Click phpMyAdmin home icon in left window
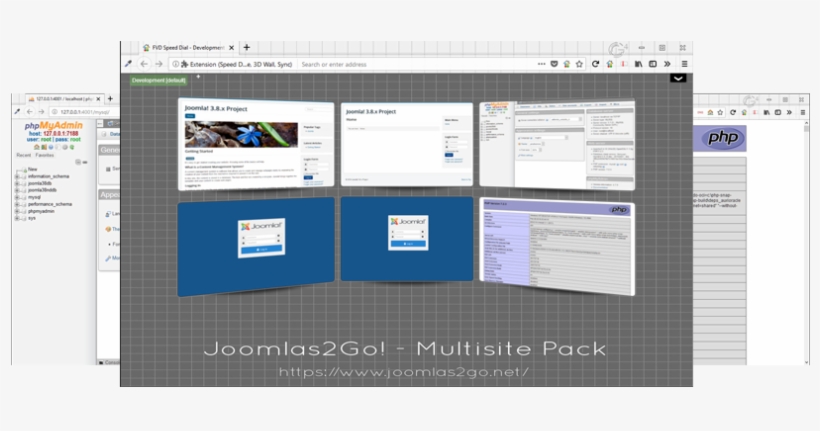820x431 pixels. tap(37, 148)
